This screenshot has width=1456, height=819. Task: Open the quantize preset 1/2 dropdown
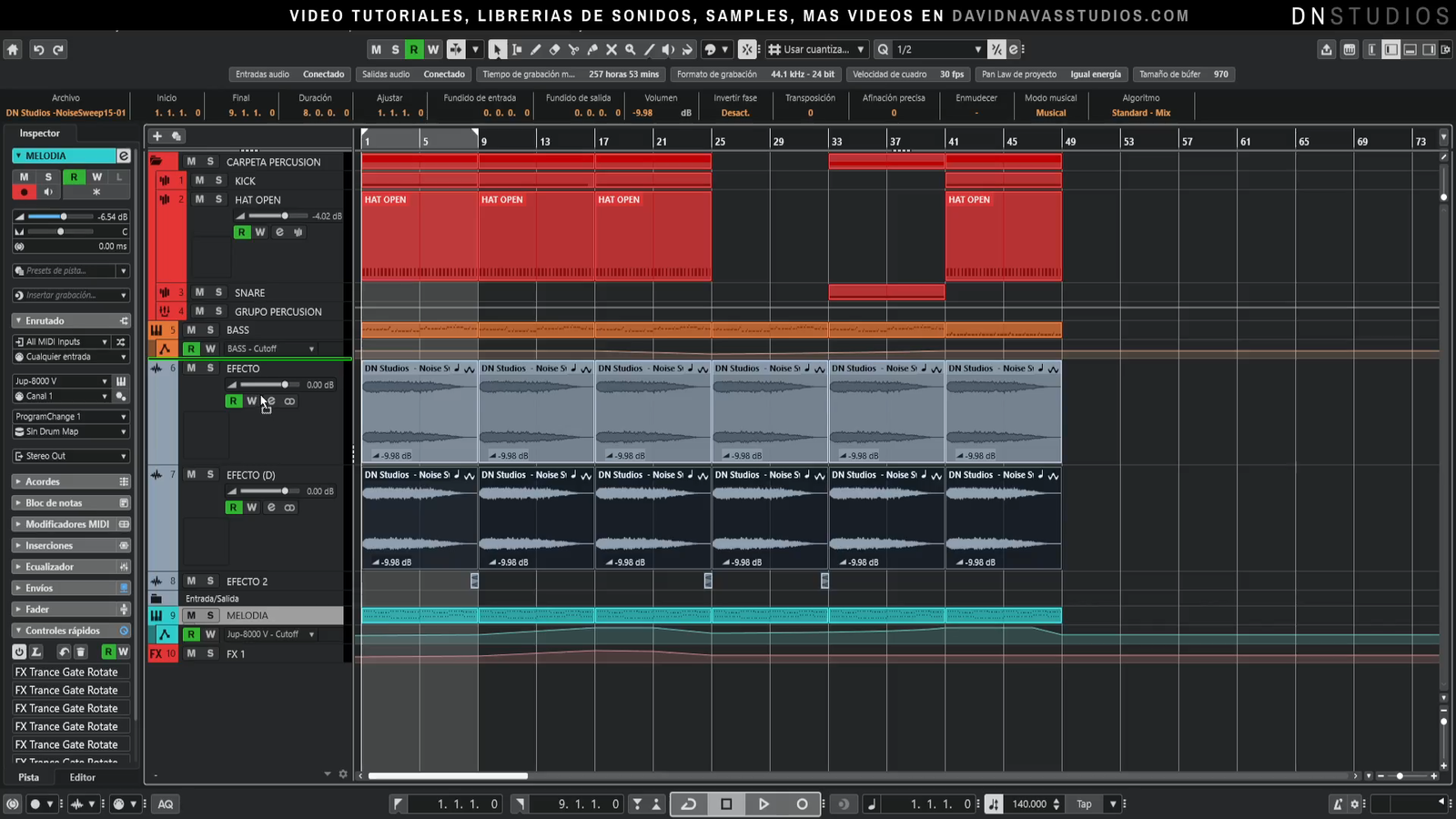(x=978, y=50)
